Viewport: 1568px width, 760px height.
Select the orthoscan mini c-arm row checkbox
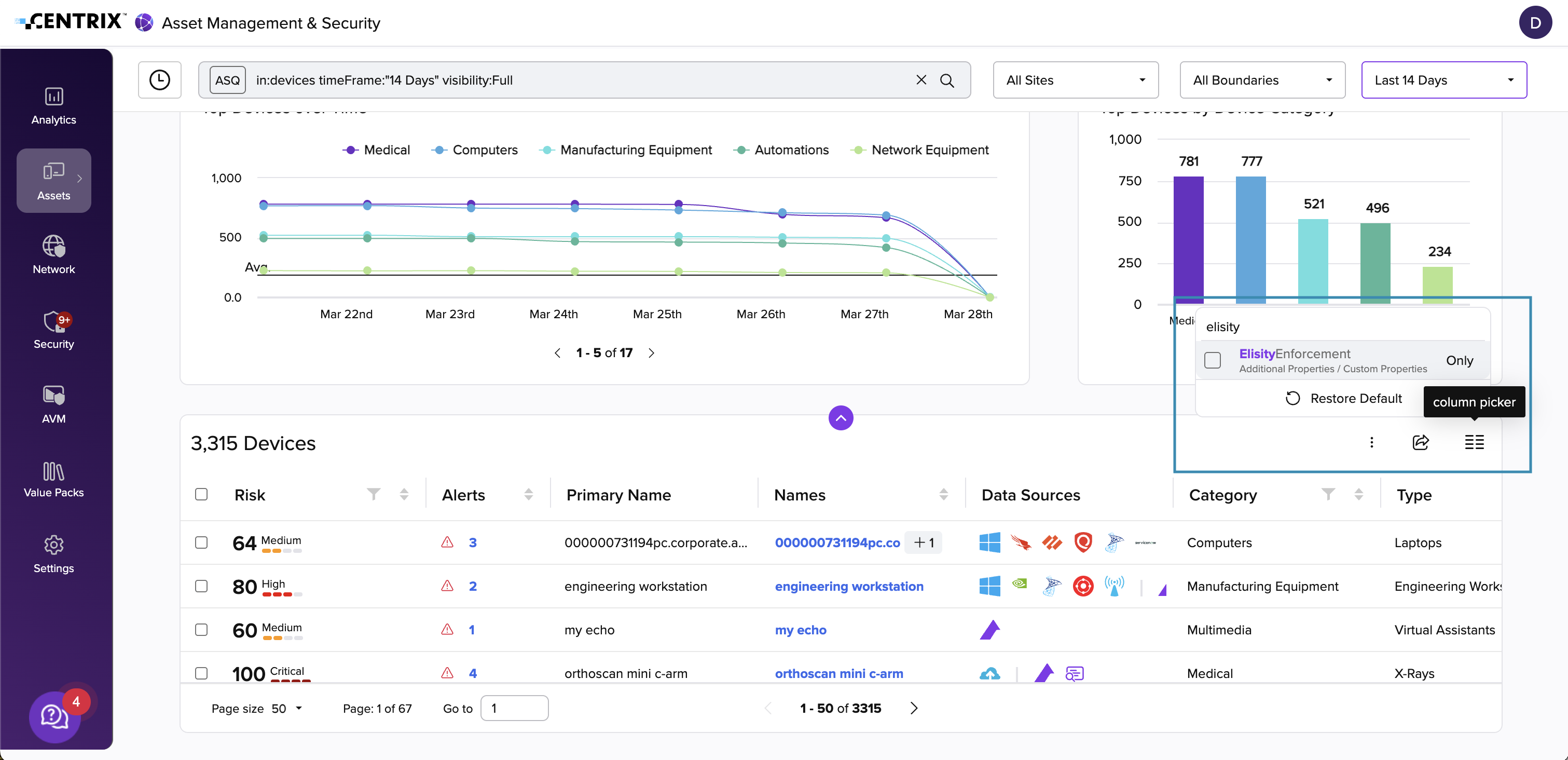point(201,673)
